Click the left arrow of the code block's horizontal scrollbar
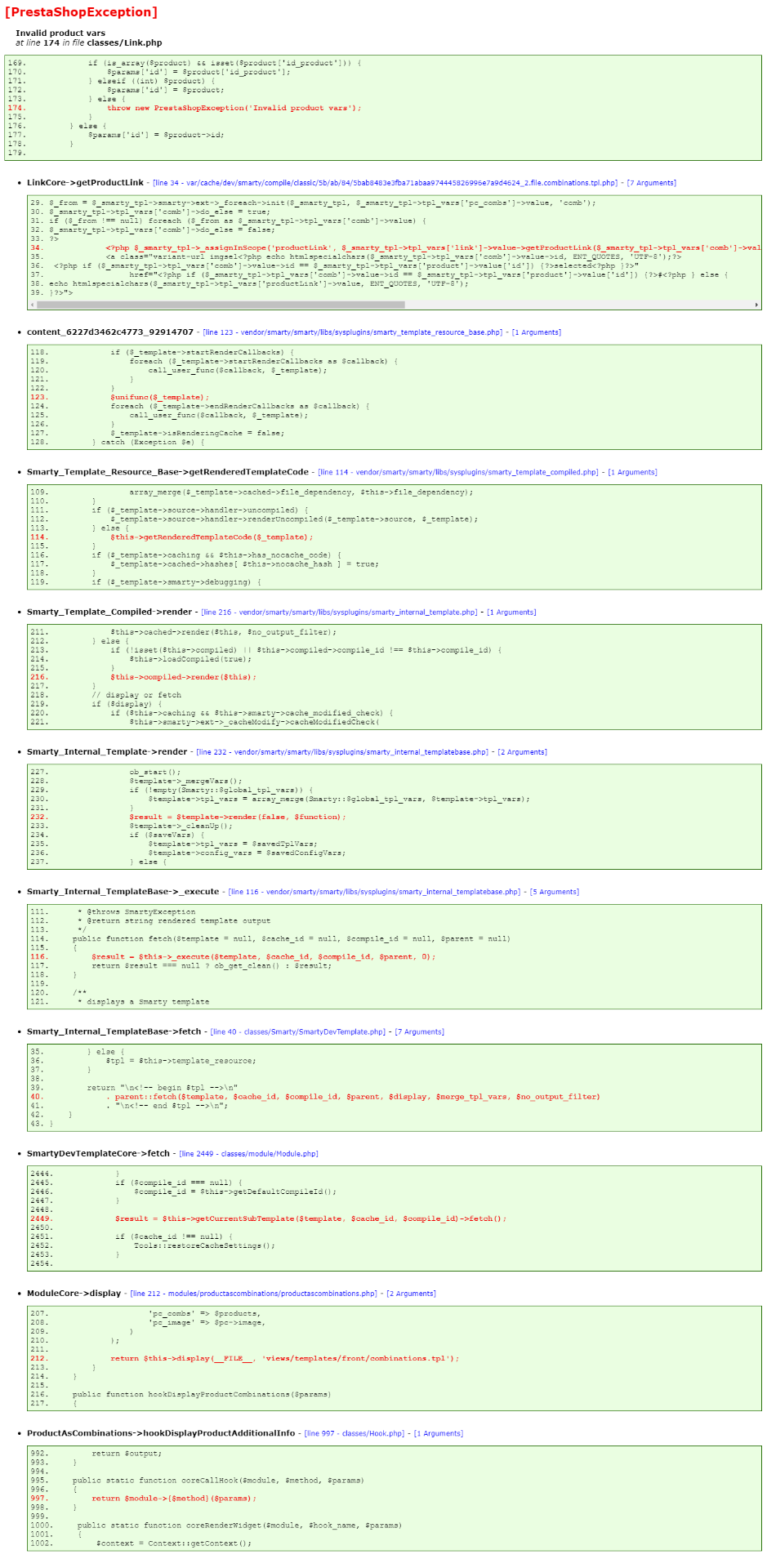The width and height of the screenshot is (767, 1568). (x=33, y=305)
